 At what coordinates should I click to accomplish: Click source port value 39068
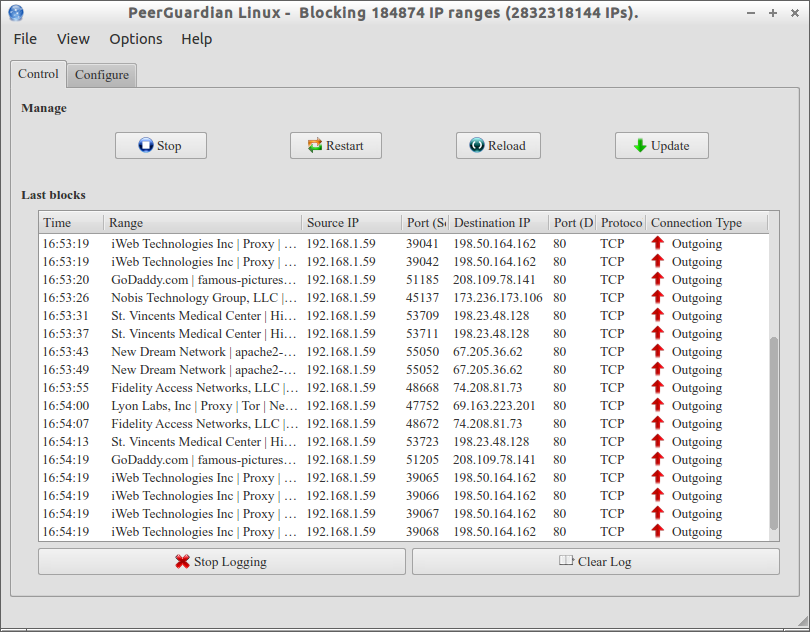(422, 532)
